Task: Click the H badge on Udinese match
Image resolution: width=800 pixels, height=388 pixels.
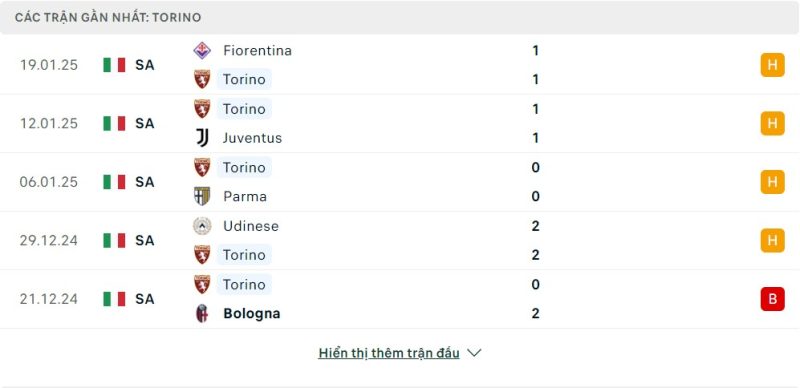Action: 772,240
